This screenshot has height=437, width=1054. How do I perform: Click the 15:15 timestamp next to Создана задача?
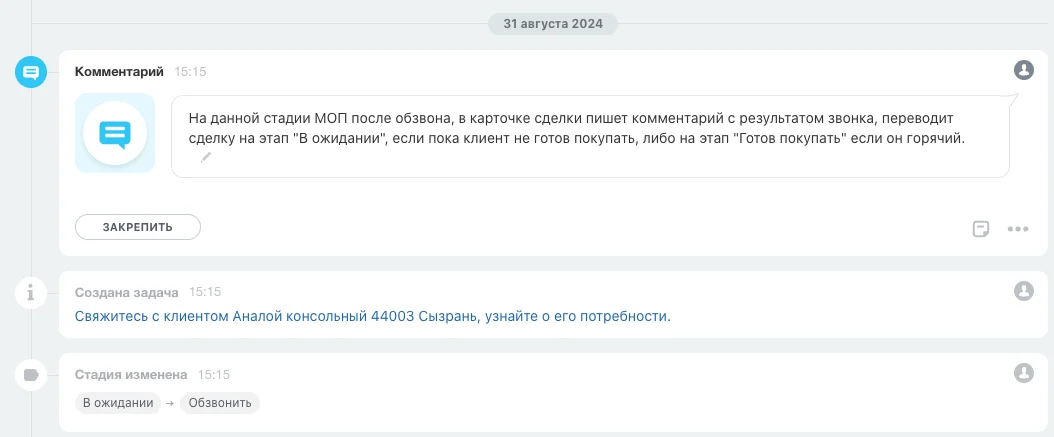pos(204,292)
